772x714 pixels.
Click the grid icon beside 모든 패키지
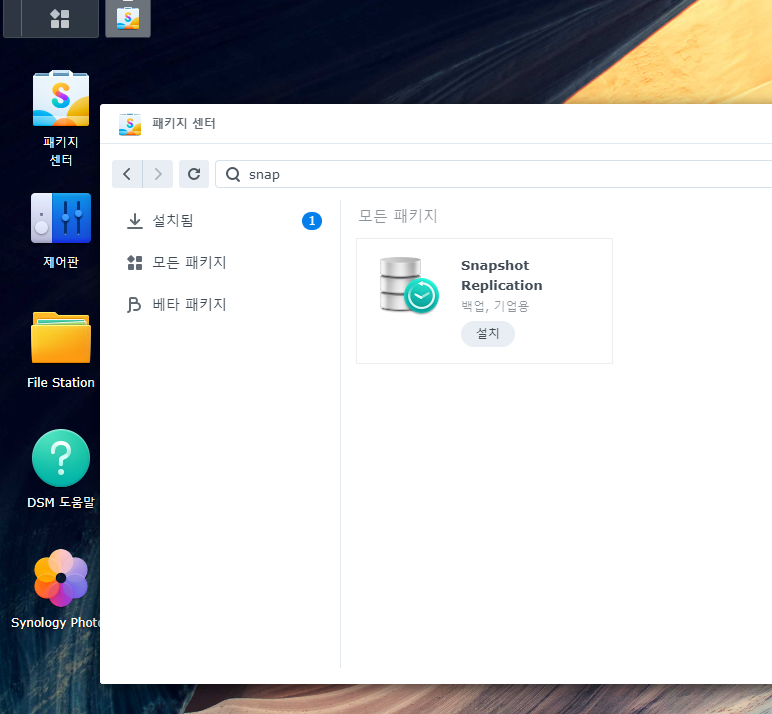point(134,262)
